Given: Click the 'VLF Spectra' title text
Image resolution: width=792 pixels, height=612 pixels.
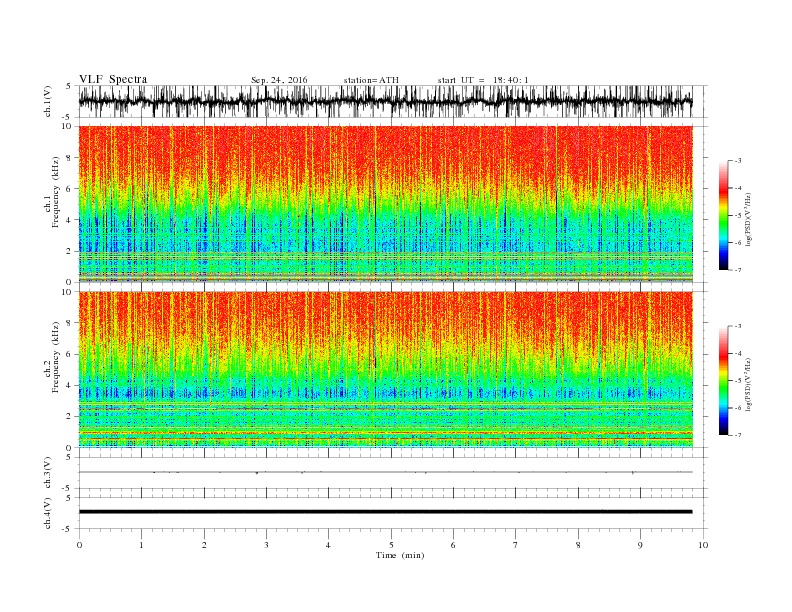Looking at the screenshot, I should [x=113, y=79].
